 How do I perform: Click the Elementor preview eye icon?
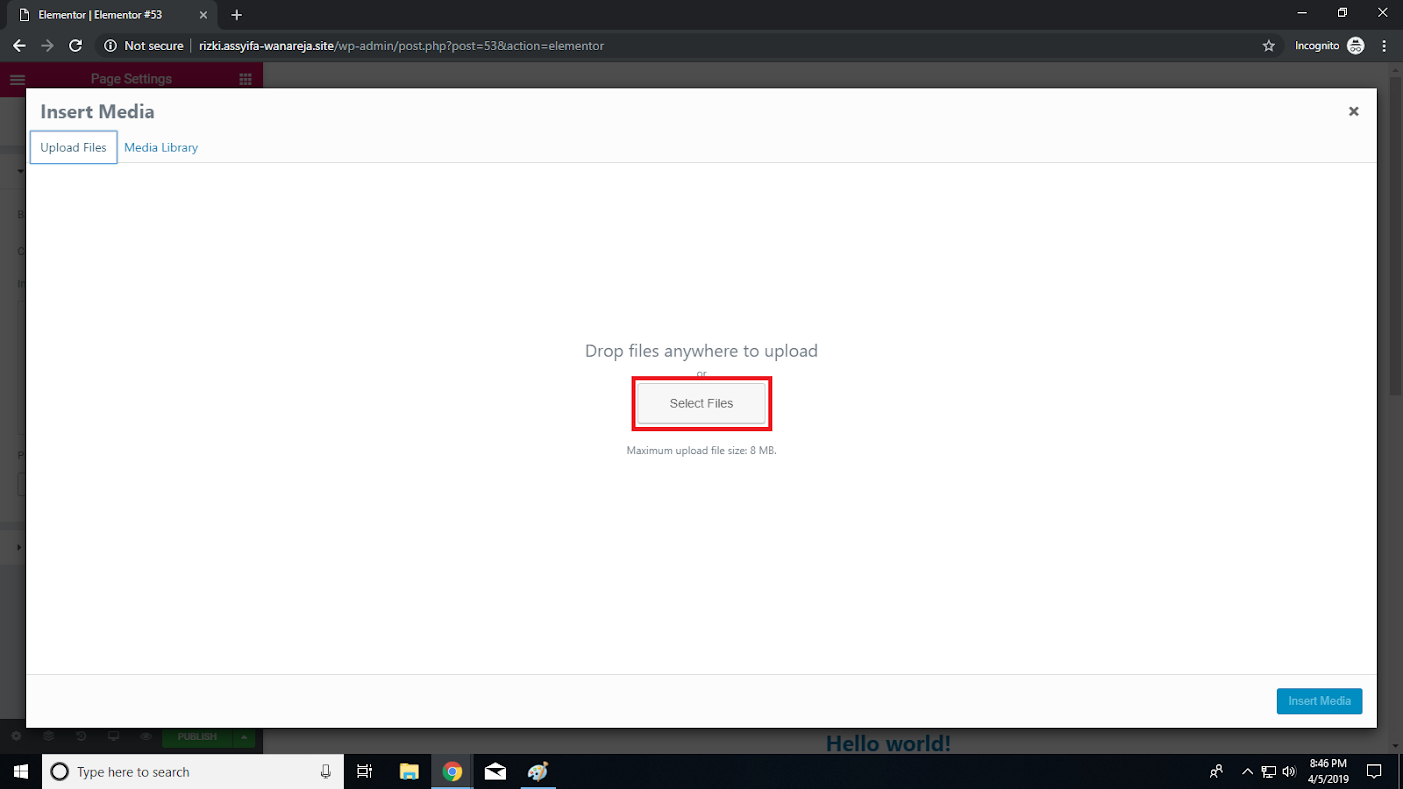146,736
